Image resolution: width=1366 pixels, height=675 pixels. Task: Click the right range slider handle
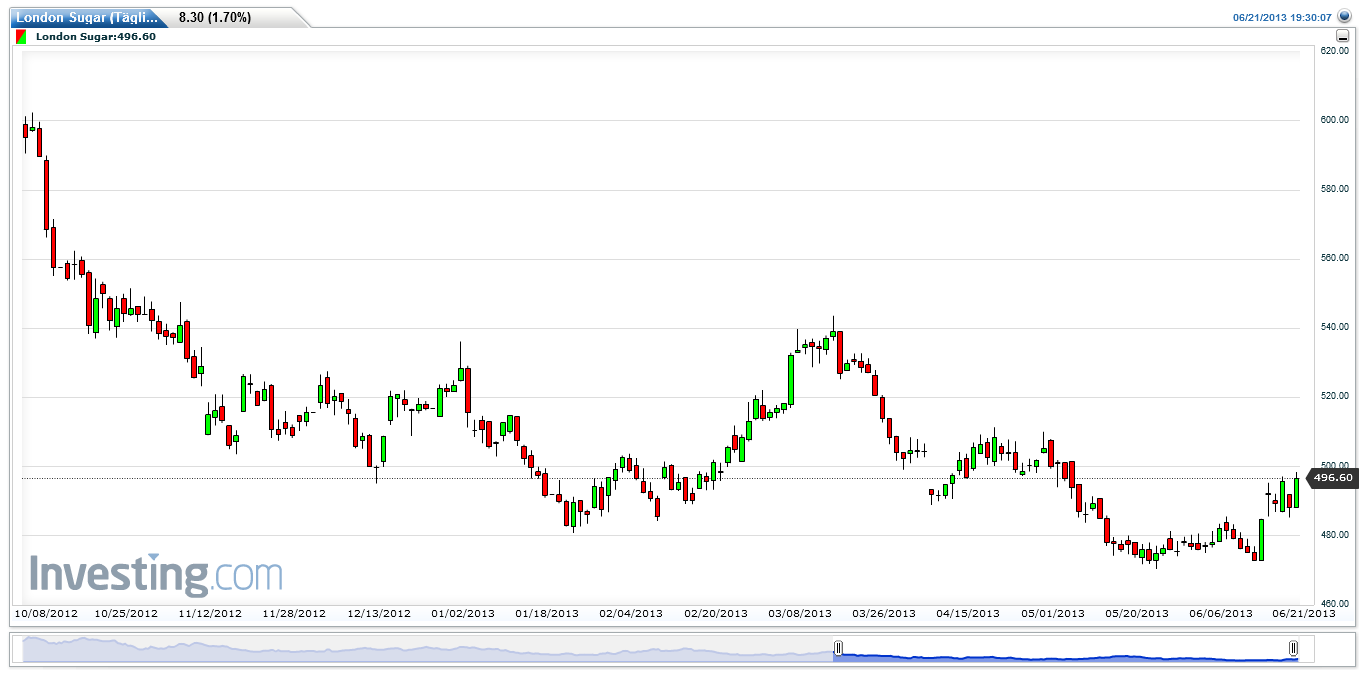click(1293, 648)
